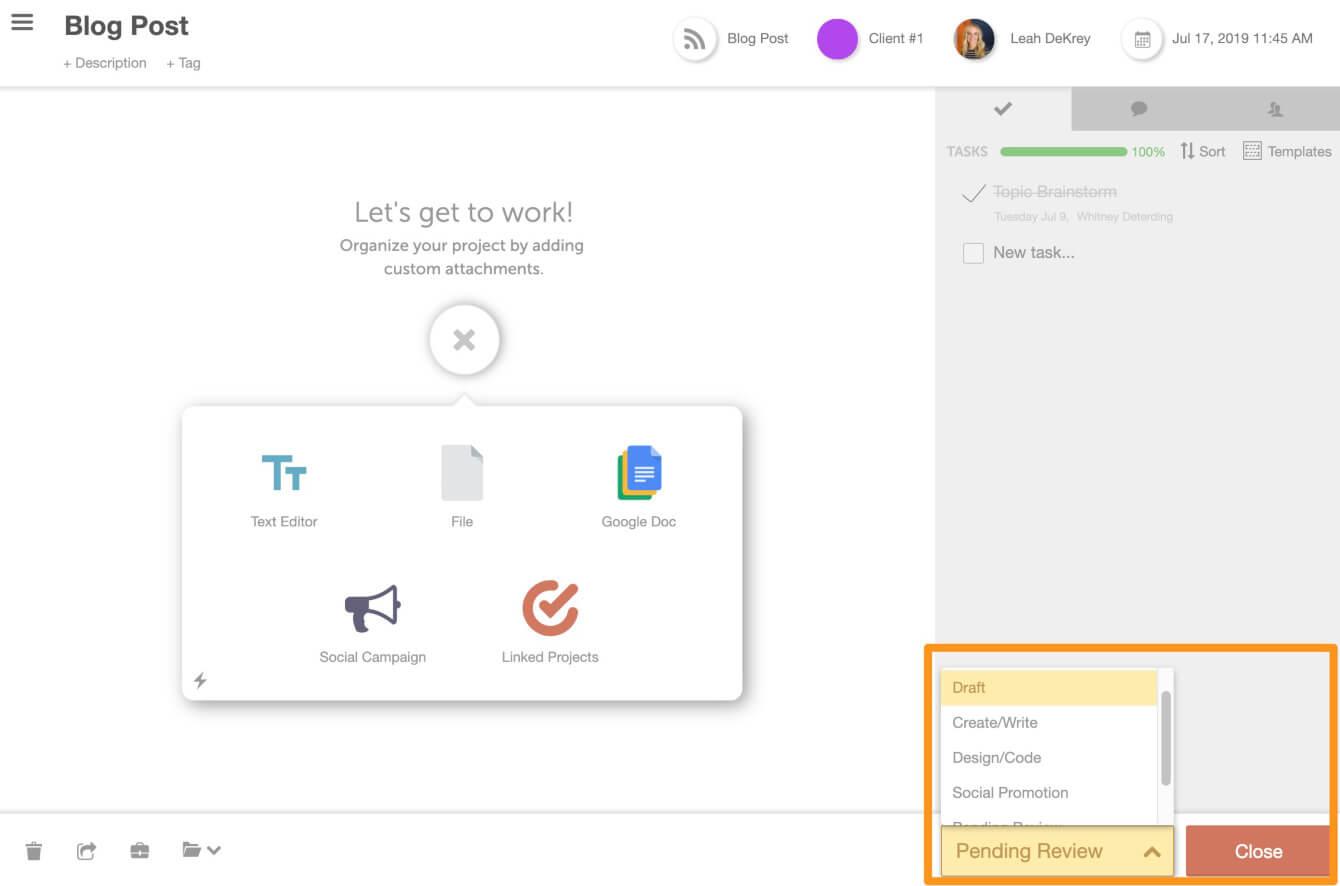Uncheck the Topic Brainstorm task
The image size is (1340, 886).
pyautogui.click(x=973, y=193)
